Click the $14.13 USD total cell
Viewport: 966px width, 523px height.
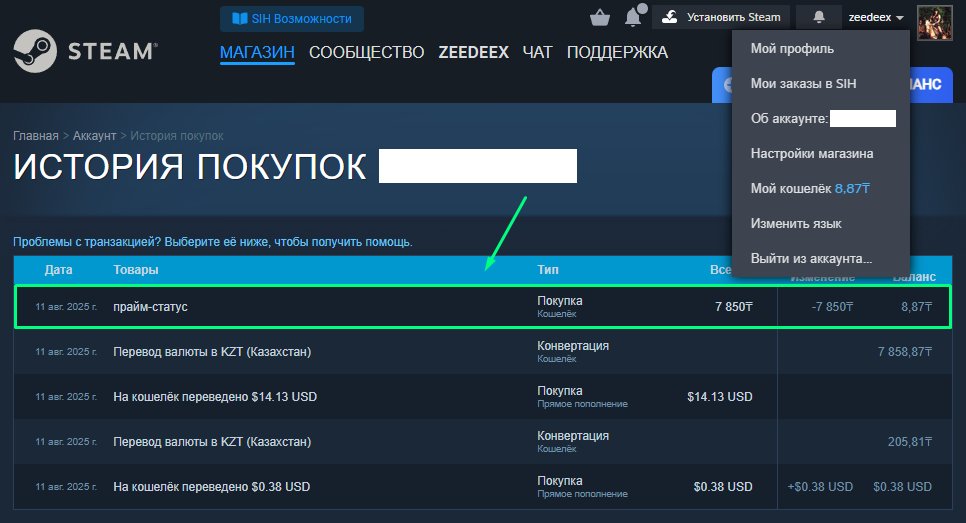(720, 397)
